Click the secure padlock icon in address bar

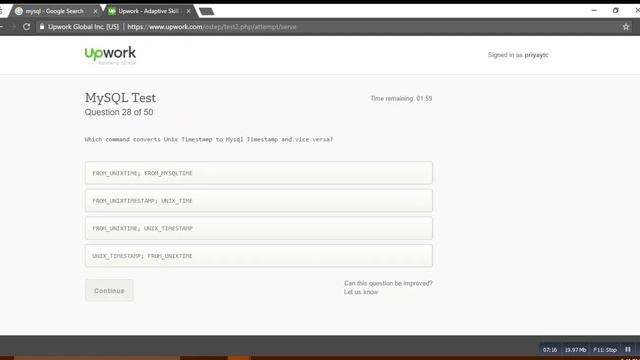tap(42, 27)
